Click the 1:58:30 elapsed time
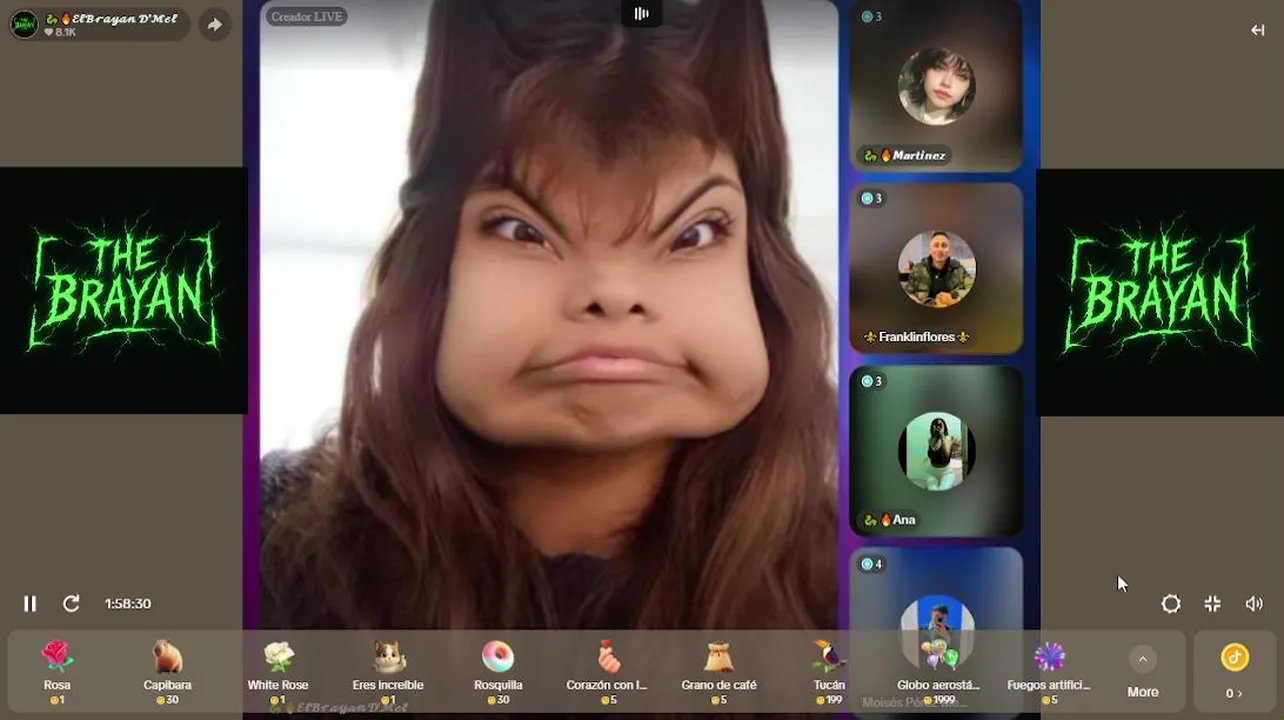 (x=128, y=604)
